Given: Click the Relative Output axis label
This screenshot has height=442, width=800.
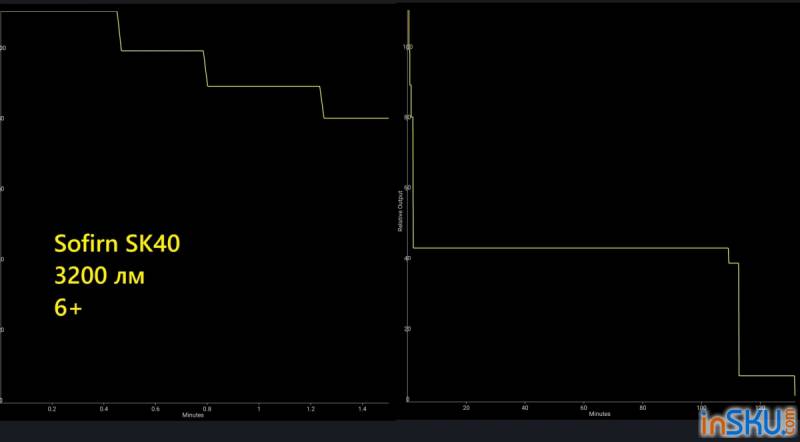Looking at the screenshot, I should pos(400,211).
